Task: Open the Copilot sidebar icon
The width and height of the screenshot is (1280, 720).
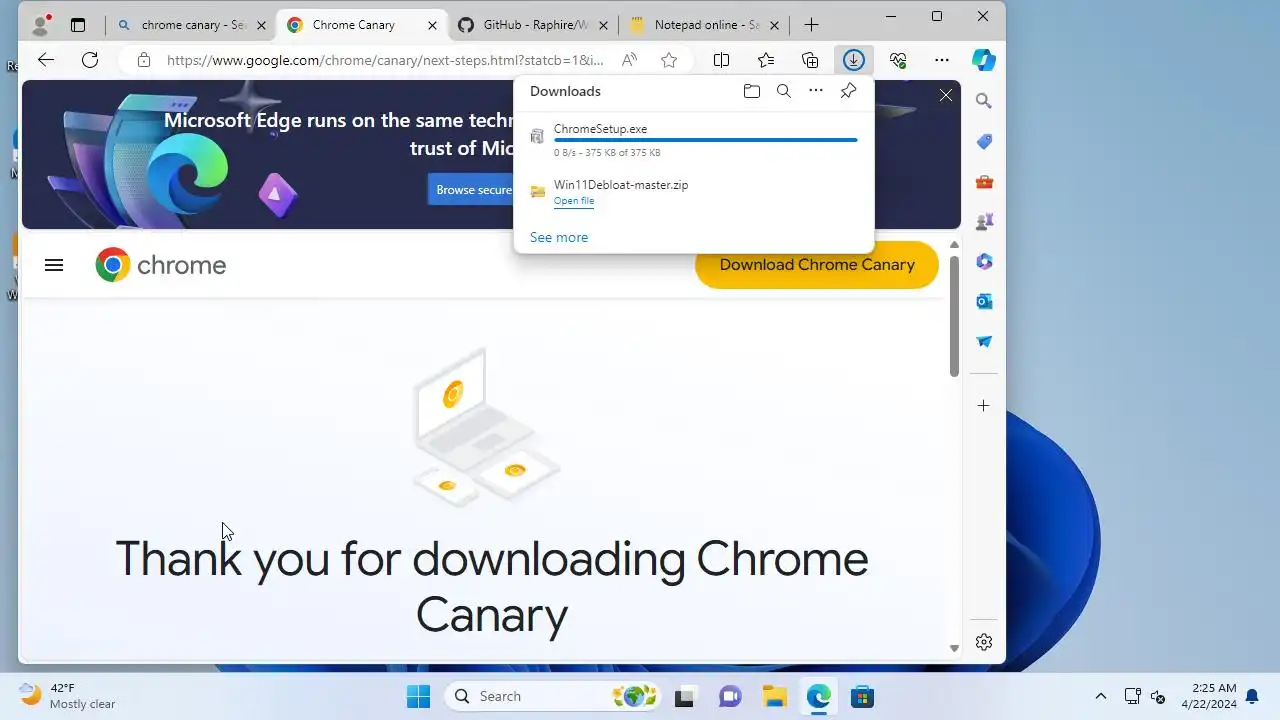Action: 984,60
